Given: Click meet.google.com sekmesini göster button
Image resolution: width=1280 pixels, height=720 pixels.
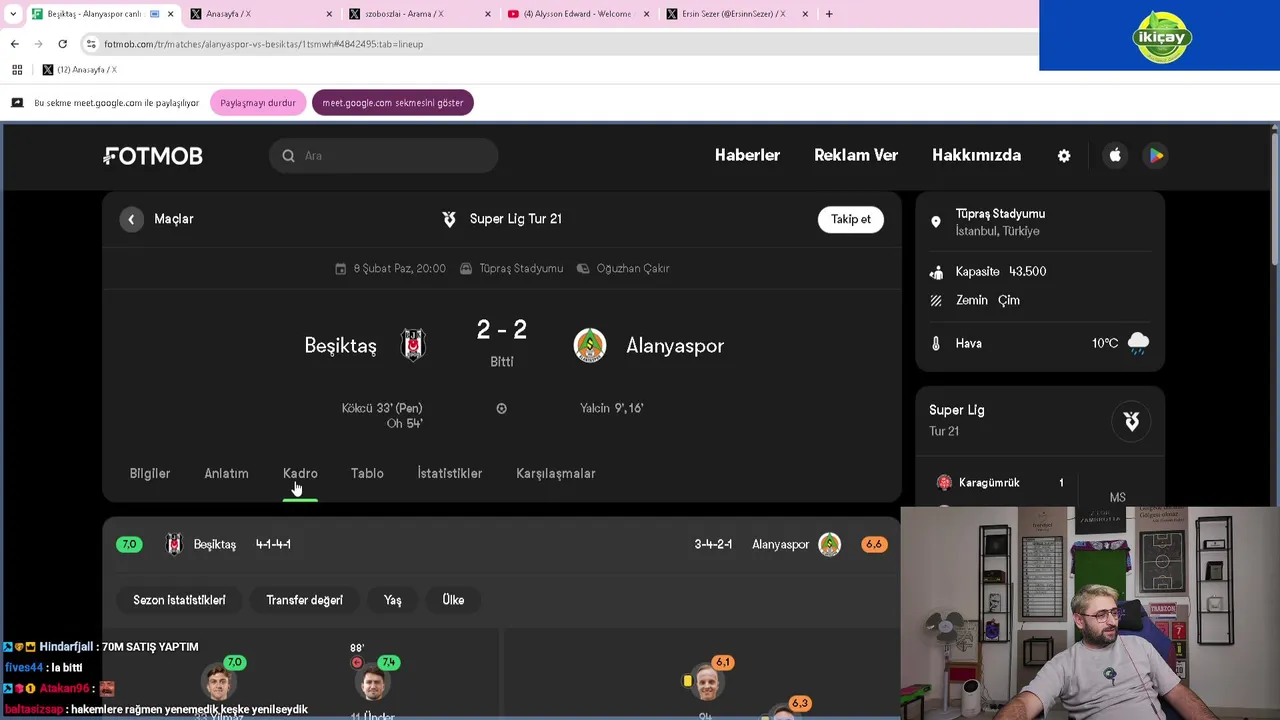Looking at the screenshot, I should [x=392, y=103].
